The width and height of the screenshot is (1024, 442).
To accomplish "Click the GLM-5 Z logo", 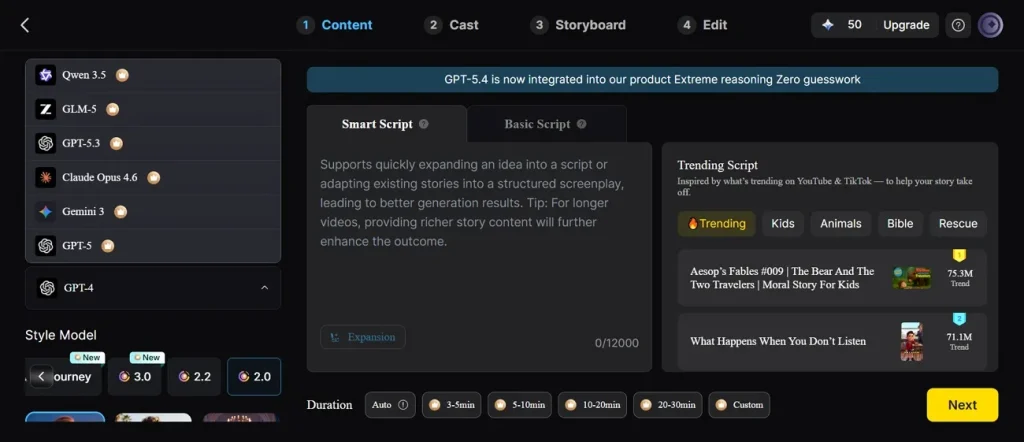I will 46,109.
